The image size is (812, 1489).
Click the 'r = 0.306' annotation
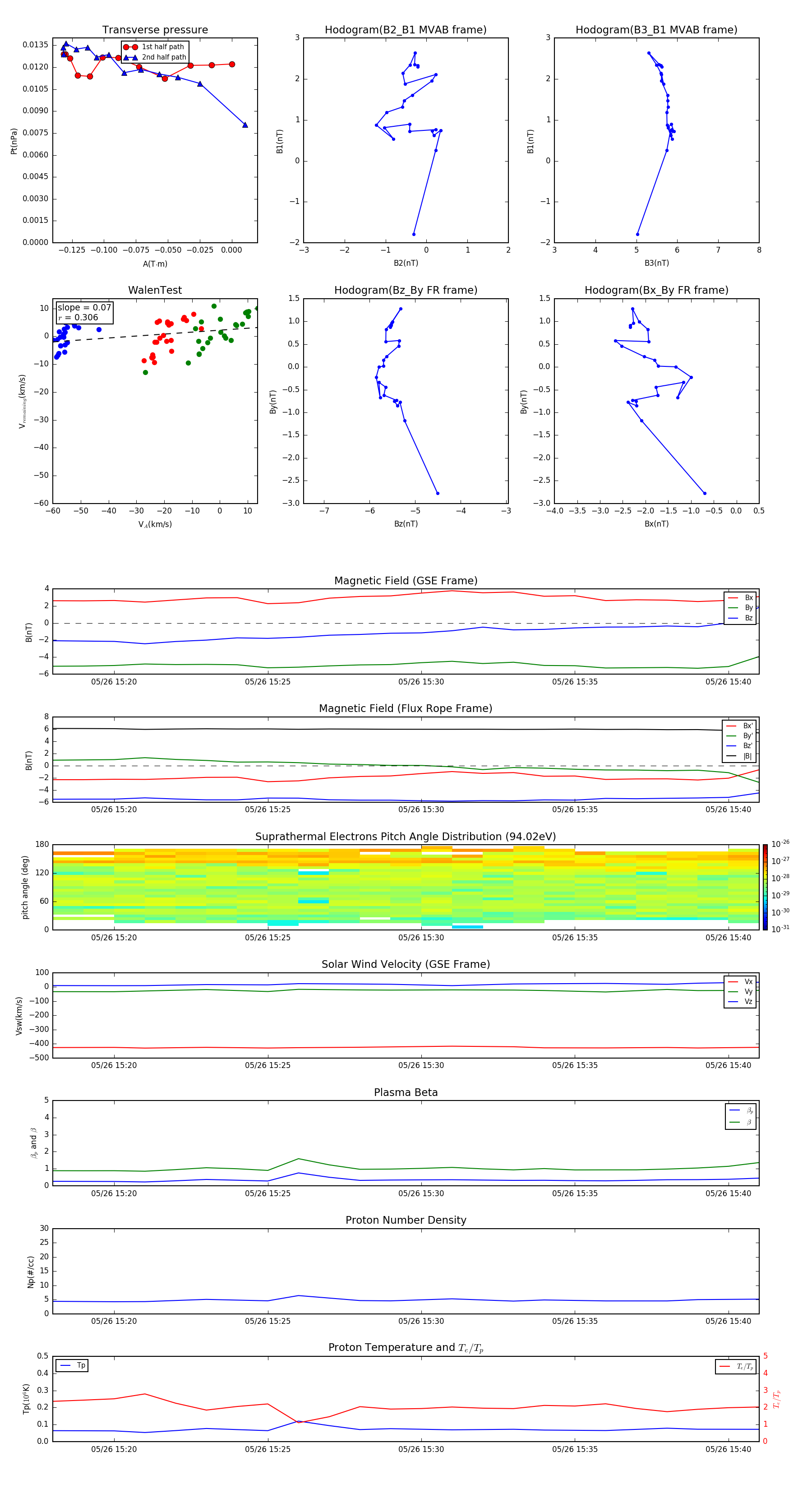pyautogui.click(x=78, y=317)
